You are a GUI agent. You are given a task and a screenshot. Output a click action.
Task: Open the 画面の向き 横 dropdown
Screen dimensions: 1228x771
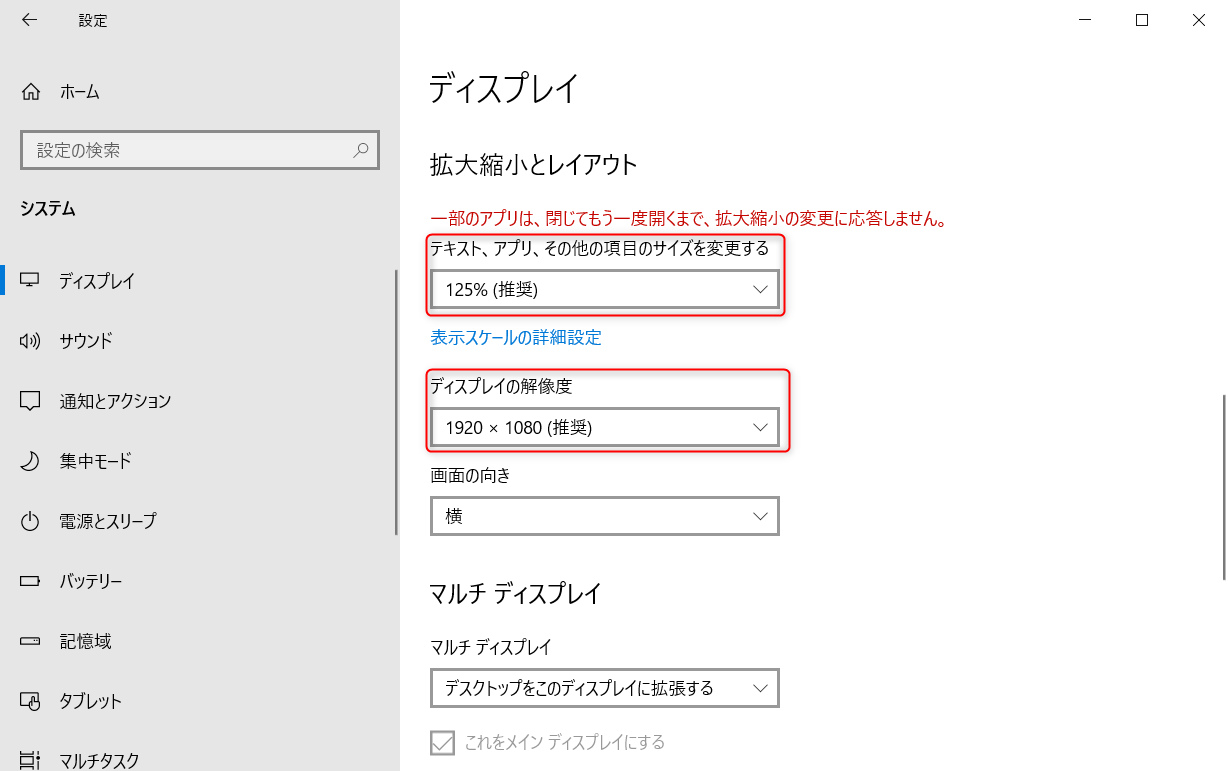click(x=604, y=516)
